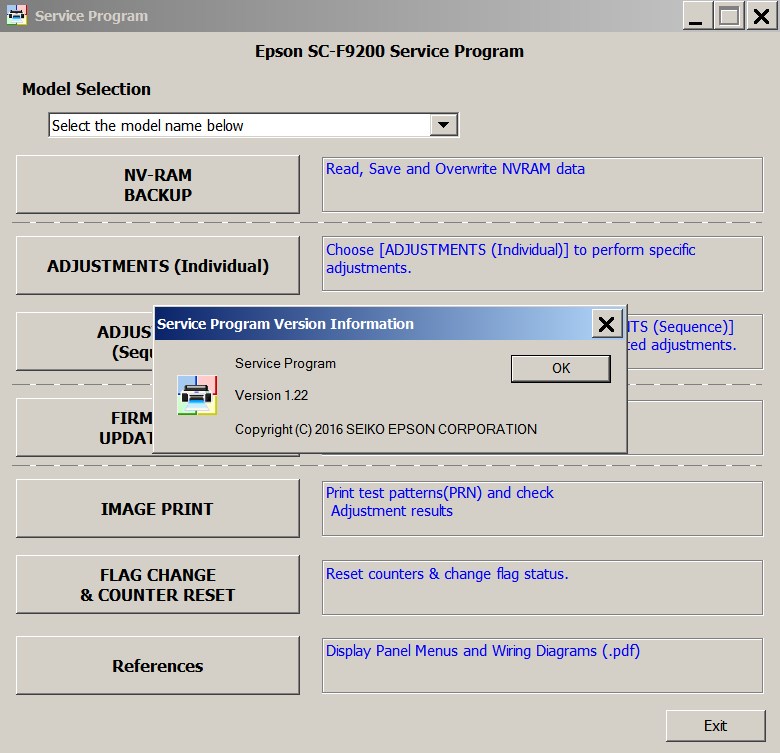Click the Service Program title bar app icon
Viewport: 780px width, 753px height.
click(16, 15)
